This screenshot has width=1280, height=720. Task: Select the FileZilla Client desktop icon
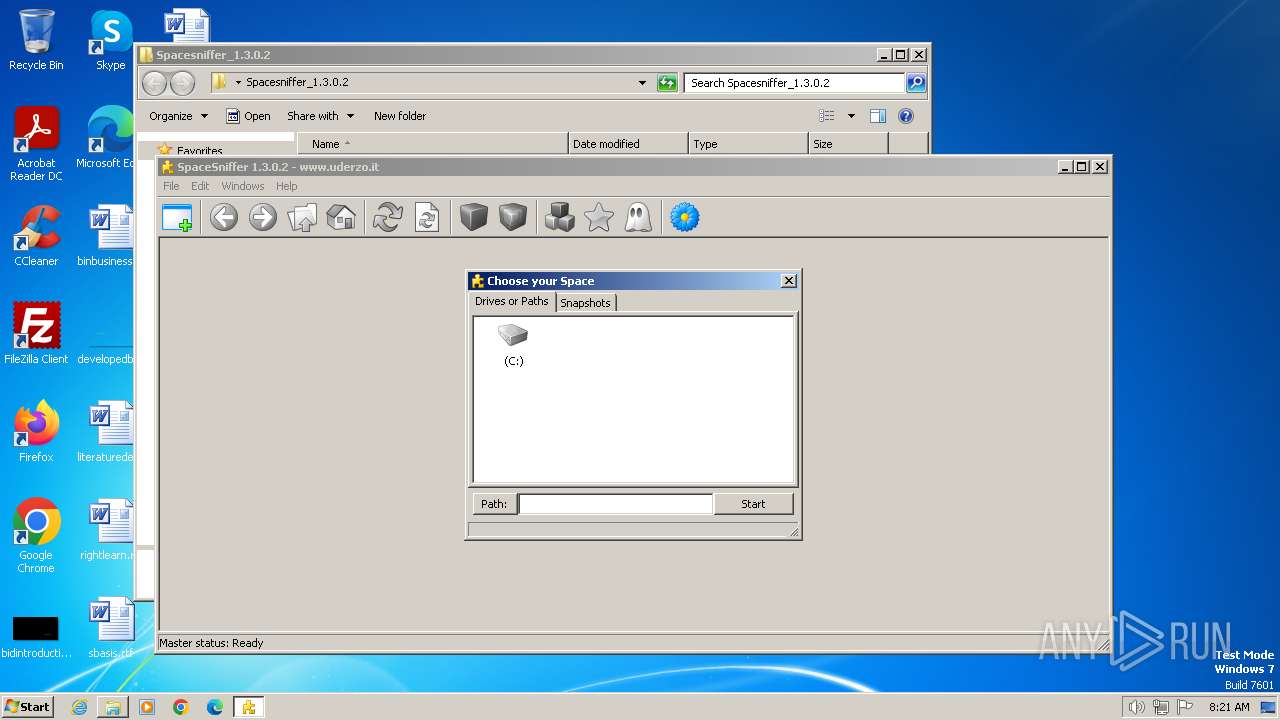[x=36, y=334]
